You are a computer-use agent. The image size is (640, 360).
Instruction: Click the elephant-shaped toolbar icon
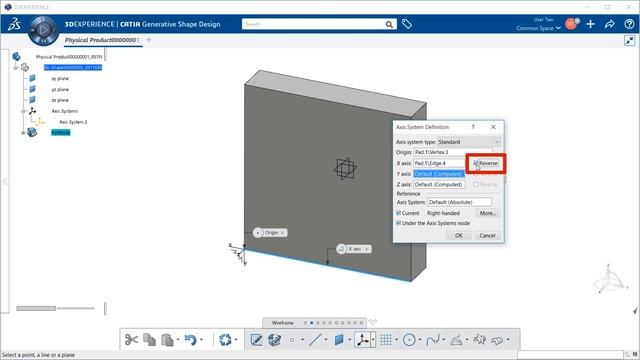480,340
